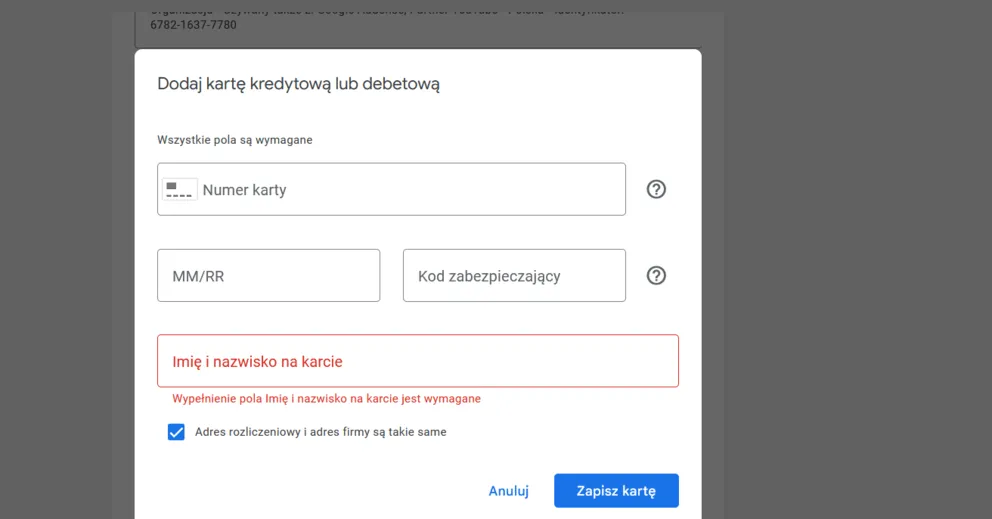This screenshot has width=992, height=519.
Task: Open help icon next to Kod zabezpieczający
Action: point(656,275)
